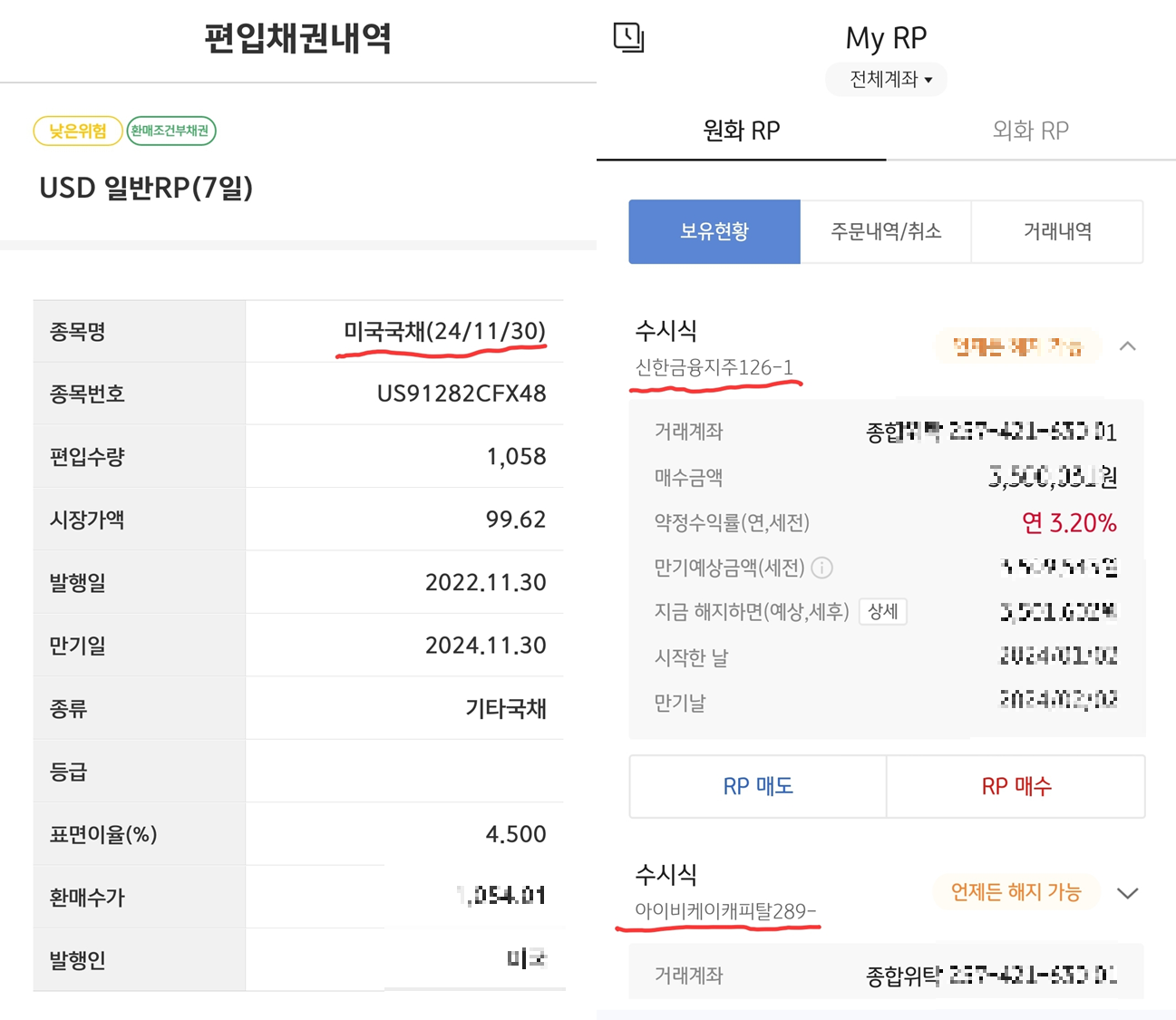The width and height of the screenshot is (1176, 1020).
Task: Select the 만기일 value 2024.11.30
Action: pos(486,646)
